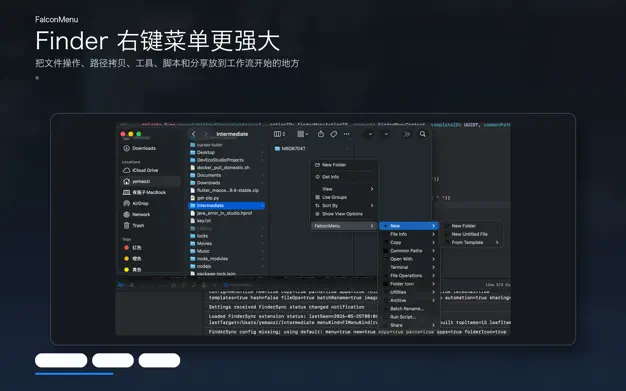Open the Sort By submenu
626x391 pixels.
tap(344, 206)
